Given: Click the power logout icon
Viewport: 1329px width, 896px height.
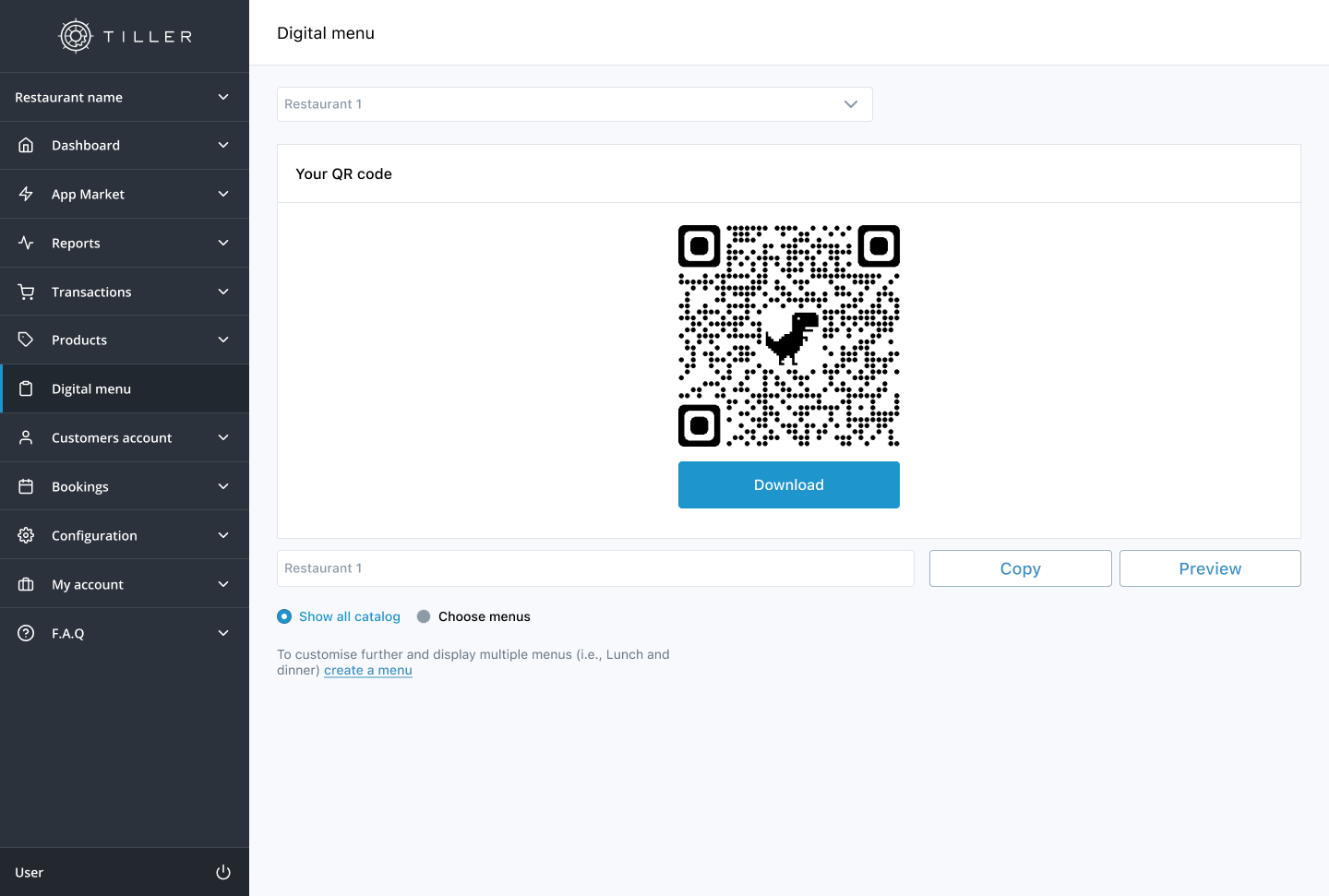Looking at the screenshot, I should [x=223, y=872].
